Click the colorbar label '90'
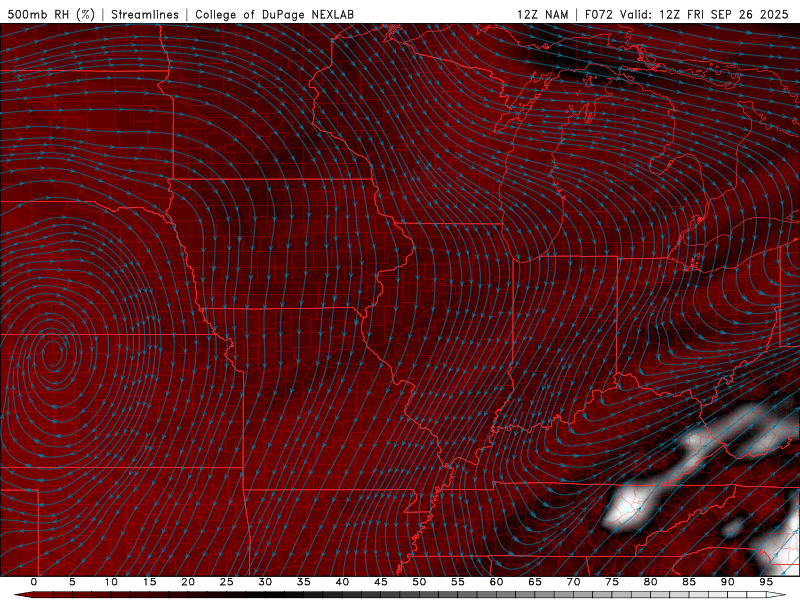 727,582
